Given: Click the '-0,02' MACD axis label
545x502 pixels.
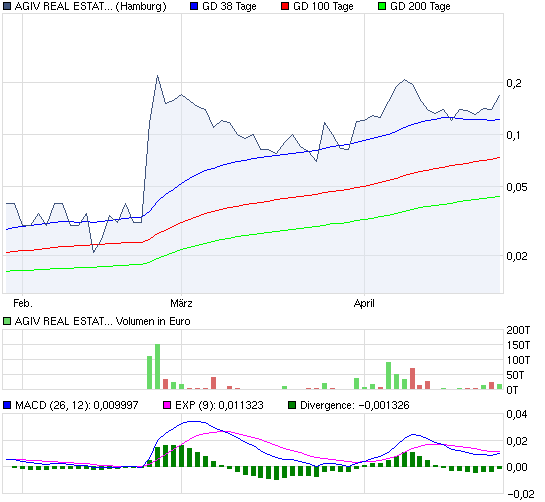Looking at the screenshot, I should [x=521, y=494].
